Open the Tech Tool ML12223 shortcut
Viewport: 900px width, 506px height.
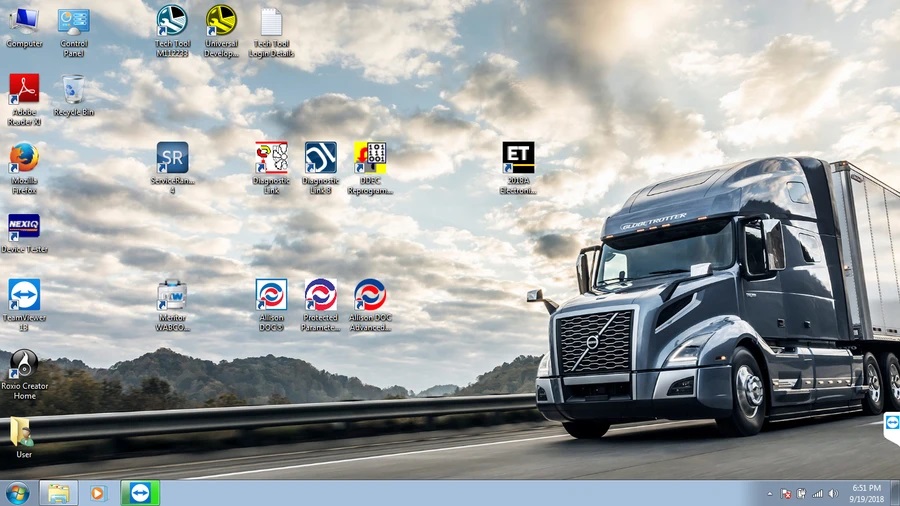pos(171,21)
